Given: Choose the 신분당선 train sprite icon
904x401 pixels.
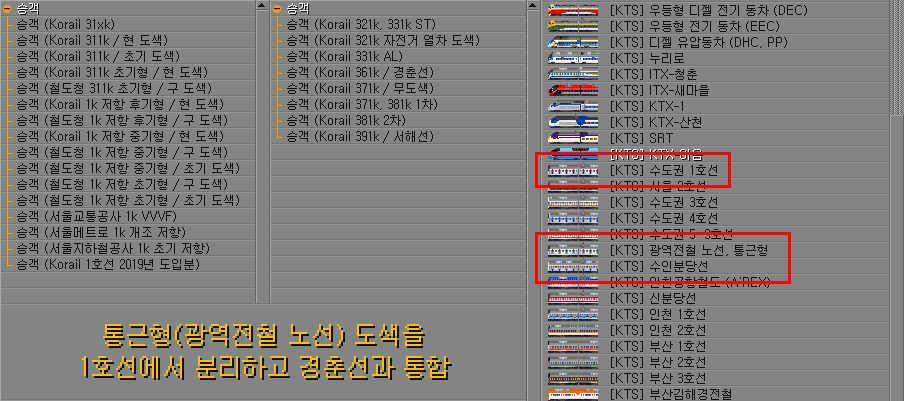Looking at the screenshot, I should click(x=573, y=298).
